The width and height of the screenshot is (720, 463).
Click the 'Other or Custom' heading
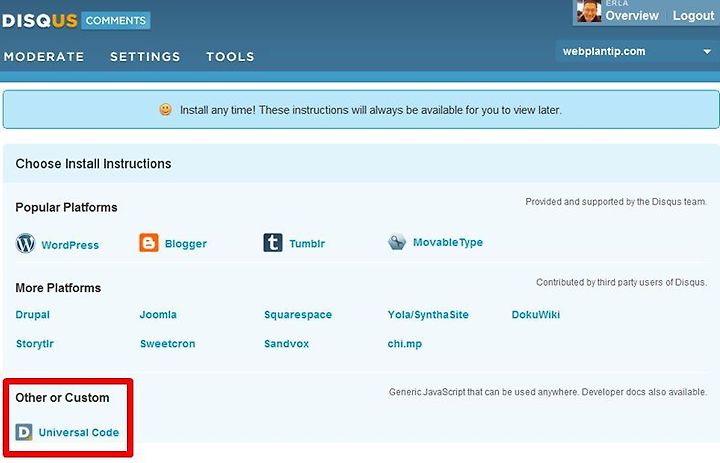pos(62,398)
